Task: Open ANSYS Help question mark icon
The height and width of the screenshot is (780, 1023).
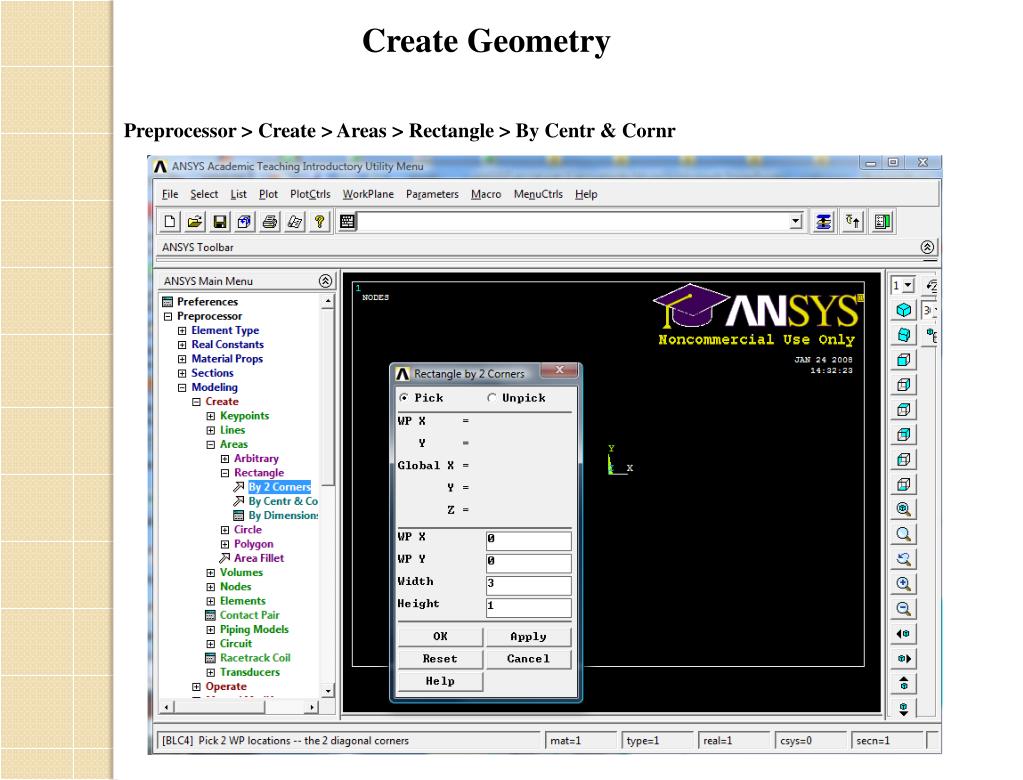Action: click(x=319, y=222)
